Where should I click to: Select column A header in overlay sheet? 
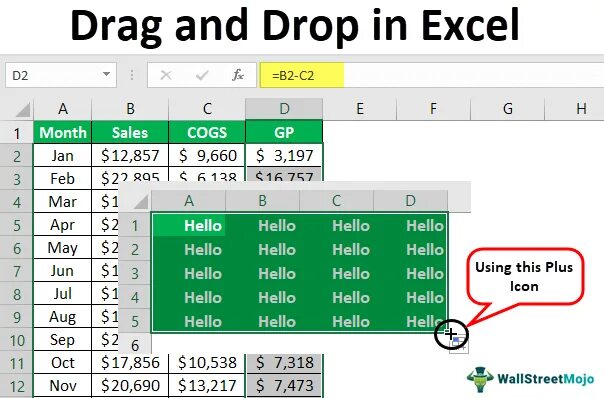pyautogui.click(x=188, y=201)
